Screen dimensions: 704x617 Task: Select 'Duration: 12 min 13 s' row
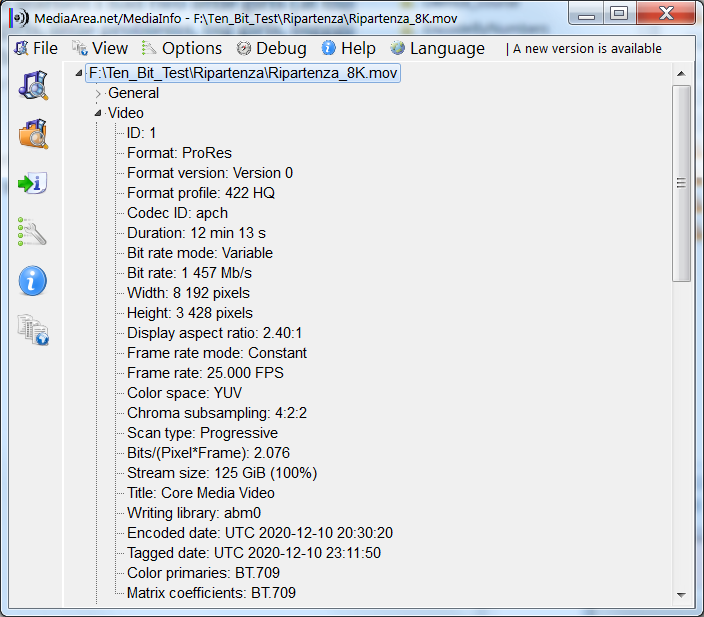click(196, 233)
